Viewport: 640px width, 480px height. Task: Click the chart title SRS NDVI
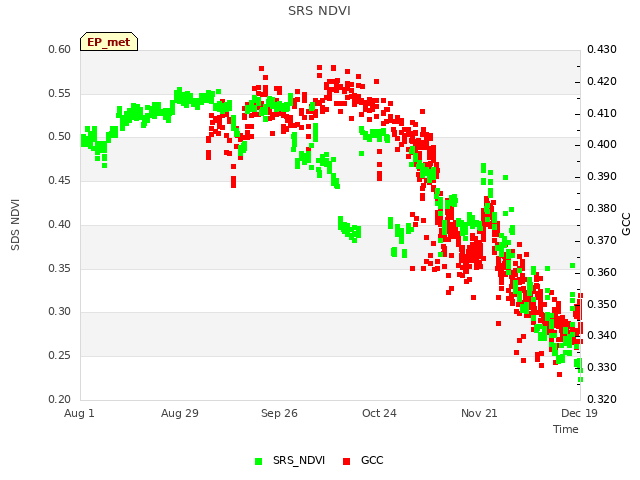click(x=319, y=11)
